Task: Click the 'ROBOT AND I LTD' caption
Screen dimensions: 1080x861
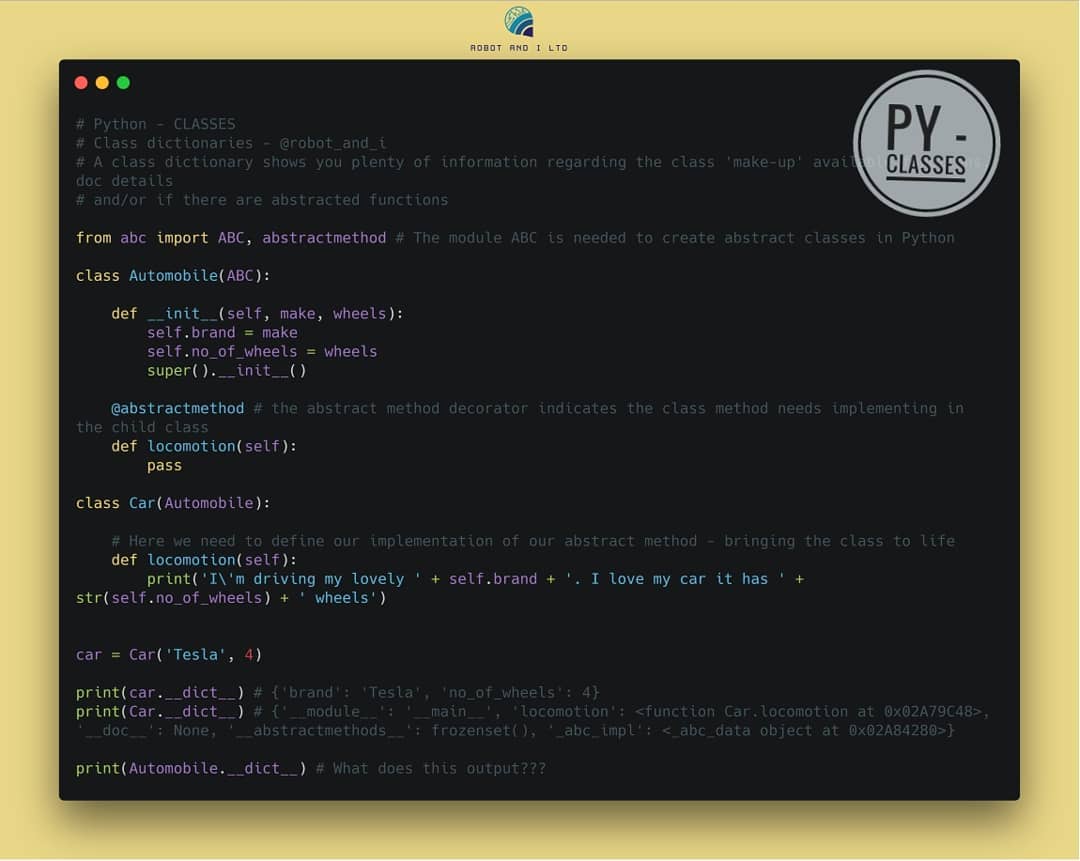Action: pyautogui.click(x=519, y=48)
